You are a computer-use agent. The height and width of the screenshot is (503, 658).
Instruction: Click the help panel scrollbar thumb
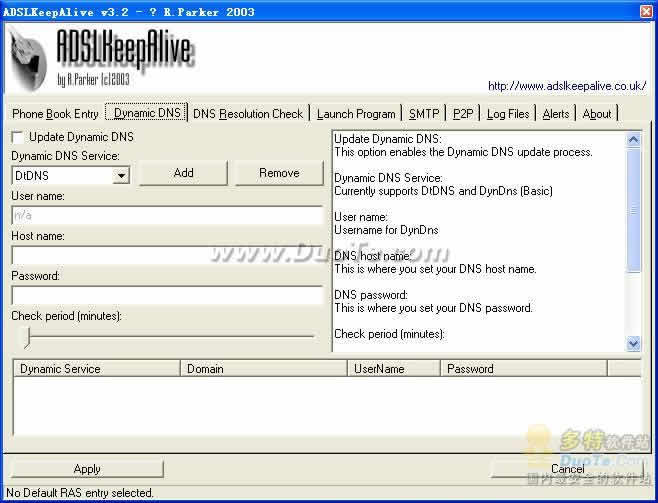click(633, 210)
